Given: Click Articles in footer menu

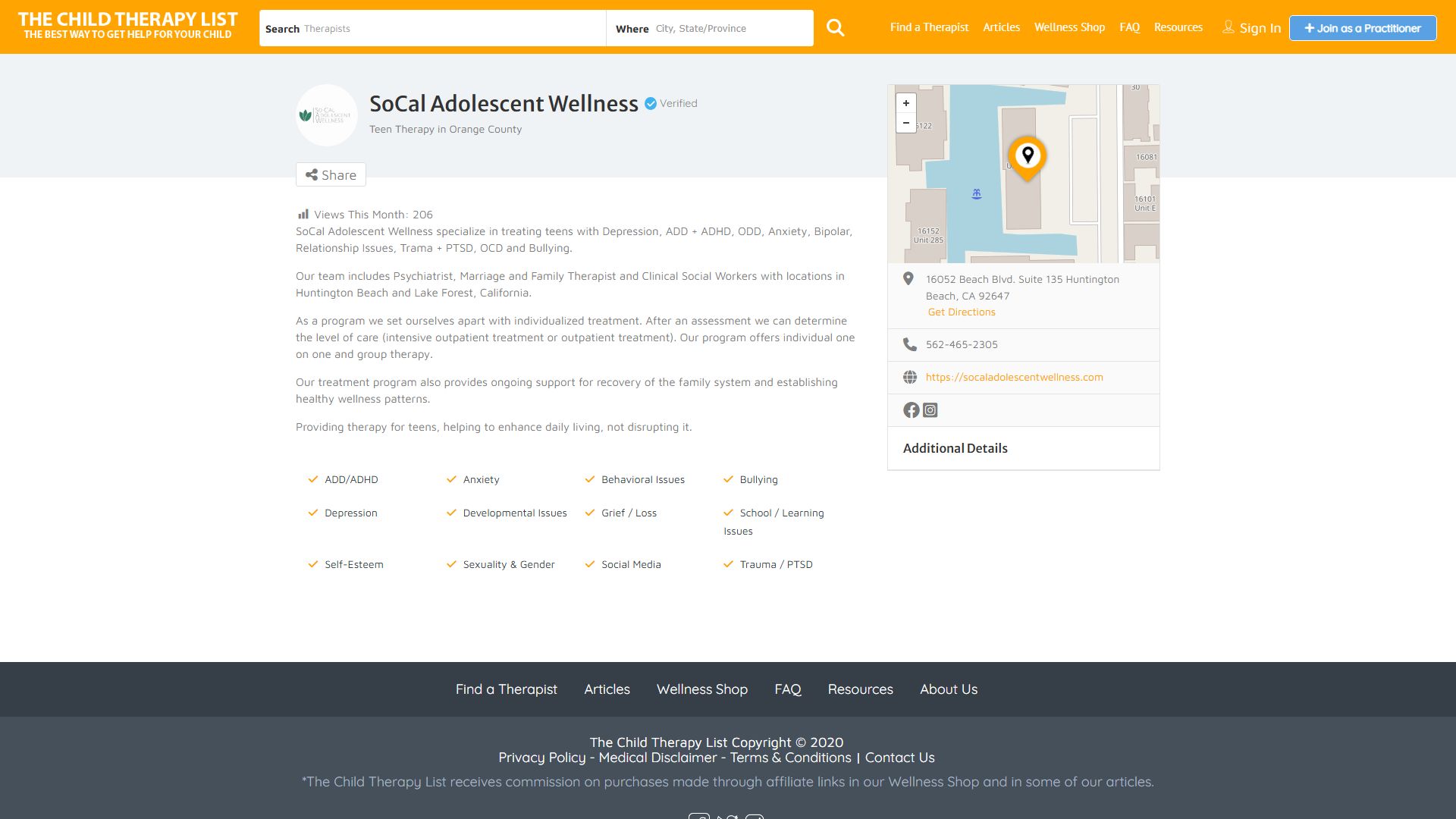Looking at the screenshot, I should click(x=607, y=689).
